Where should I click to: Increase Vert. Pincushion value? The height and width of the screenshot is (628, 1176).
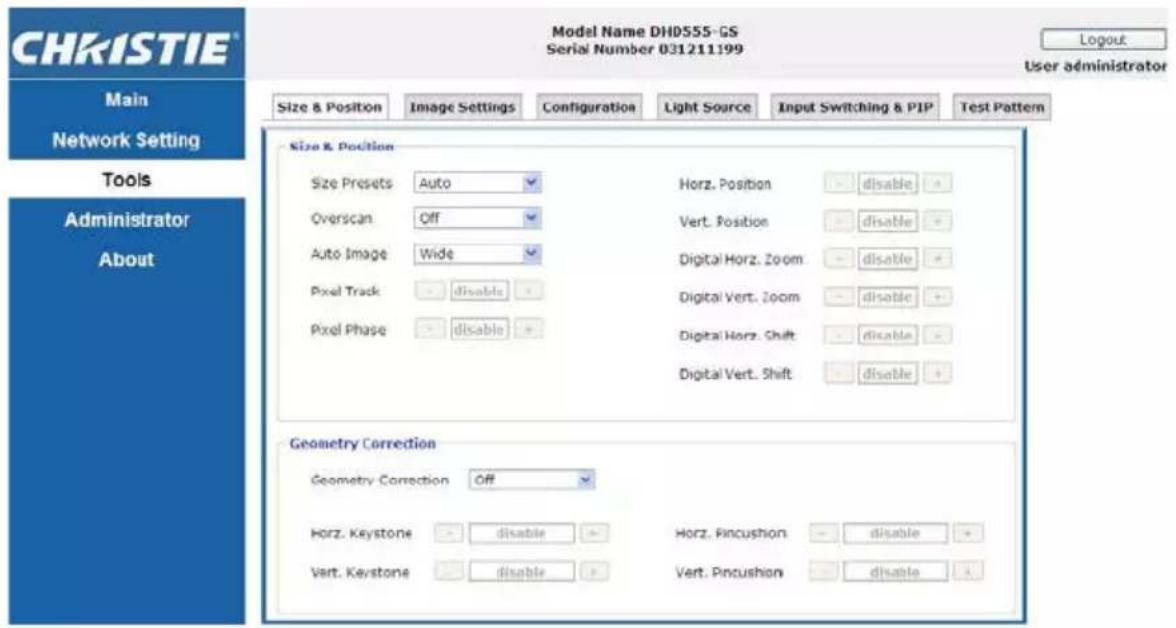pyautogui.click(x=968, y=572)
